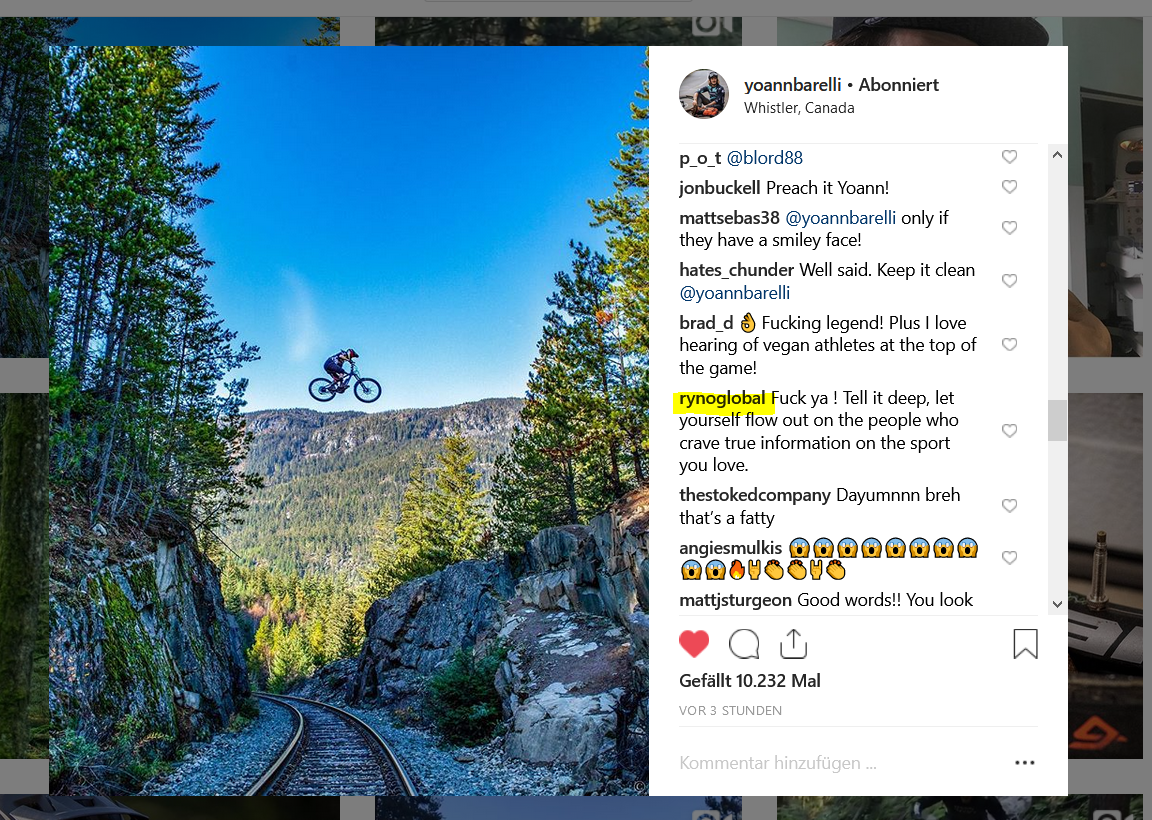The height and width of the screenshot is (820, 1152).
Task: Heart the hates_chunder comment
Action: tap(1009, 281)
